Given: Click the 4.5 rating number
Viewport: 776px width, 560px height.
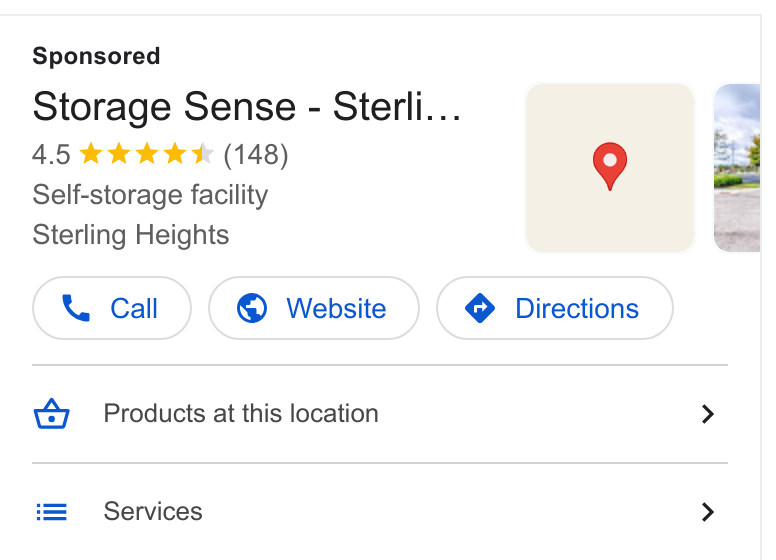Looking at the screenshot, I should coord(51,154).
